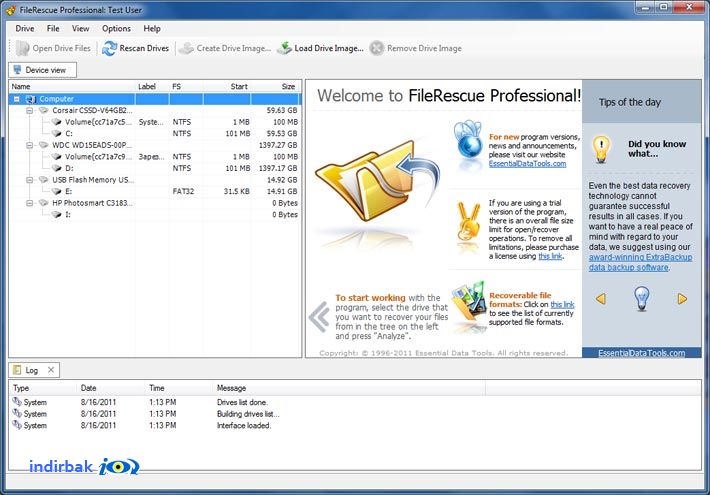
Task: Click the Size column header
Action: 275,86
